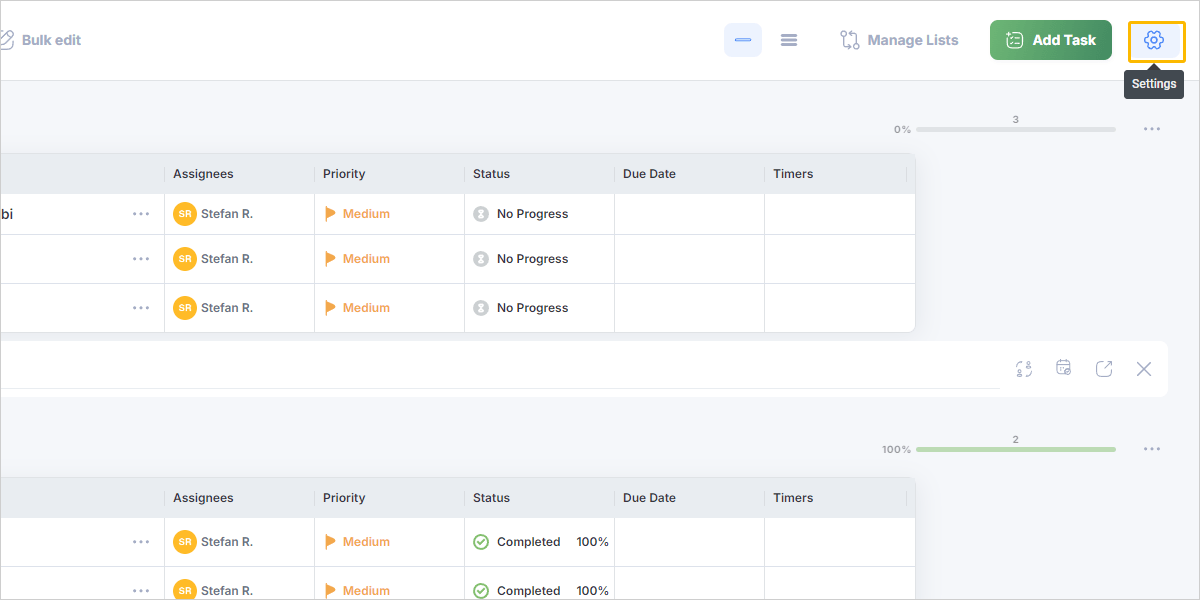Click Stefan R. avatar in first row
This screenshot has width=1200, height=600.
[x=185, y=214]
